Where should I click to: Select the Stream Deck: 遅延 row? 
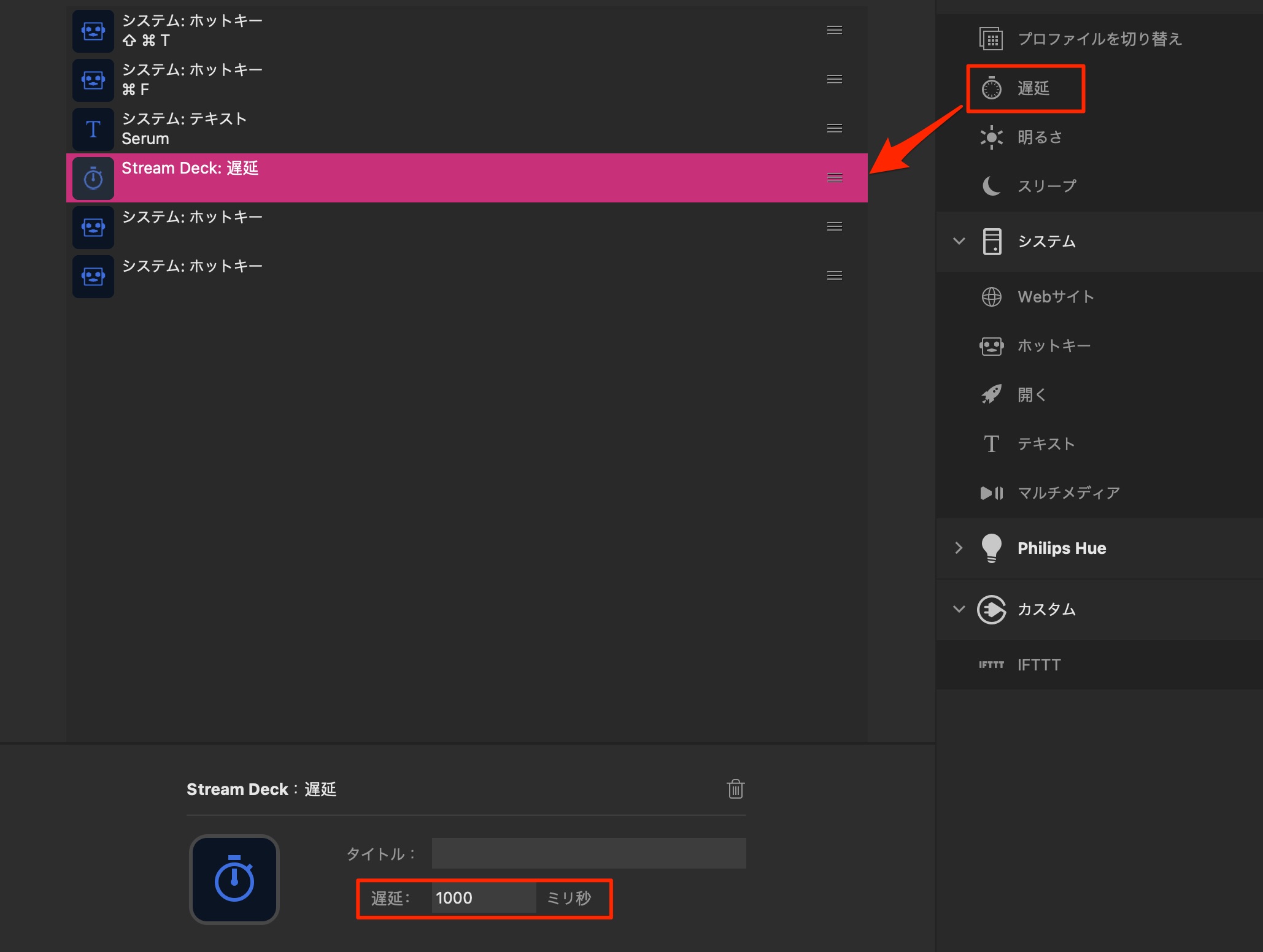467,178
